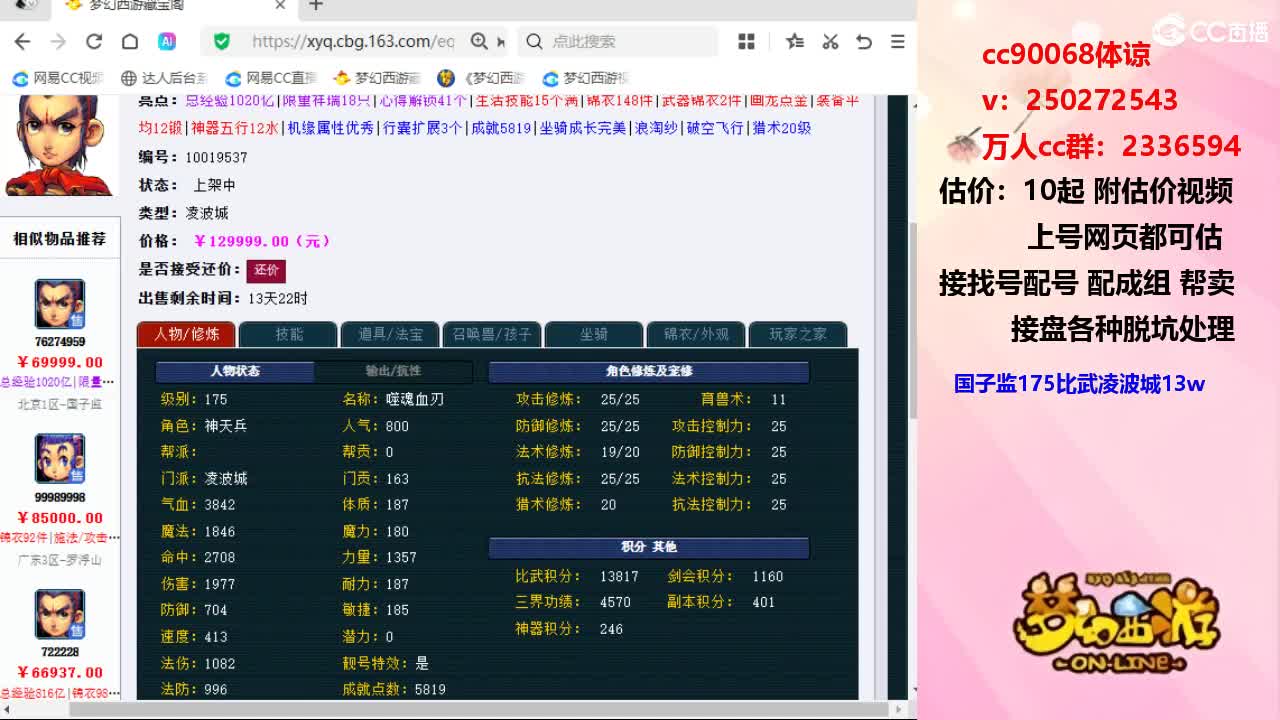Click the 13天22时 remaining time

(278, 298)
